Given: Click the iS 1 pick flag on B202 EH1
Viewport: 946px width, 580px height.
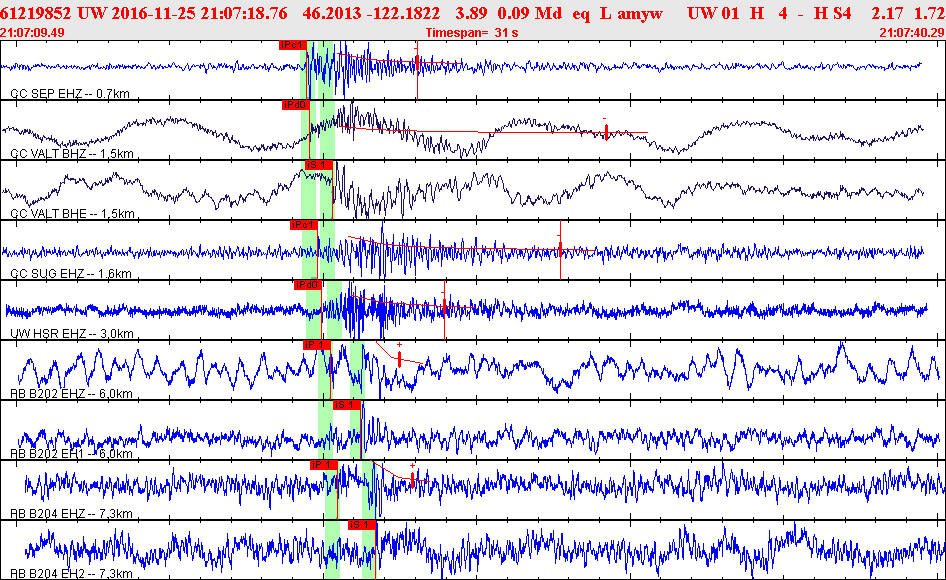Looking at the screenshot, I should coord(346,404).
